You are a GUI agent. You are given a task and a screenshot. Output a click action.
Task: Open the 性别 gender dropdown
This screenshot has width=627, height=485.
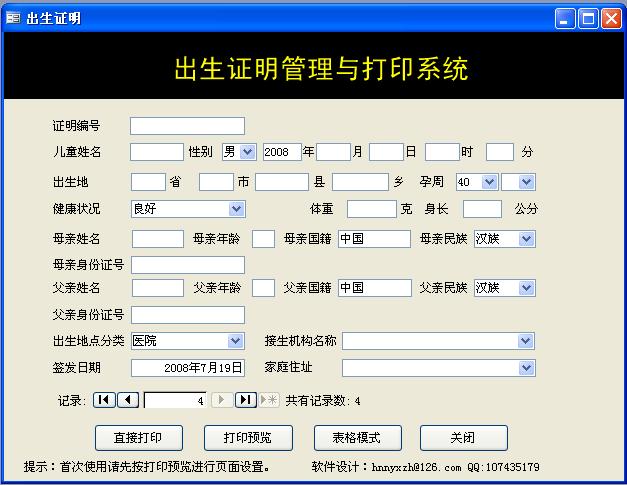click(248, 152)
